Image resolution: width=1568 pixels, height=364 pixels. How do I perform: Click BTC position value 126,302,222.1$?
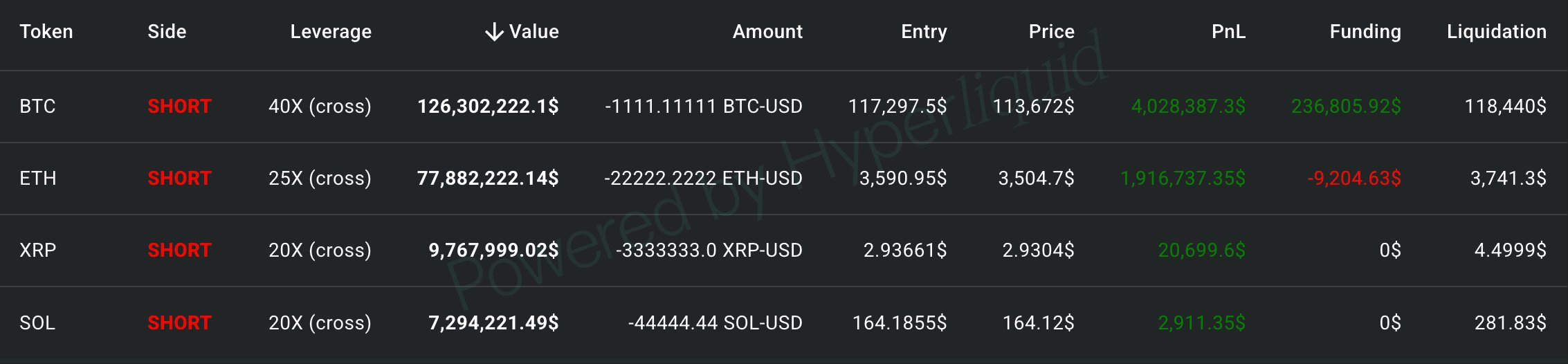tap(488, 107)
